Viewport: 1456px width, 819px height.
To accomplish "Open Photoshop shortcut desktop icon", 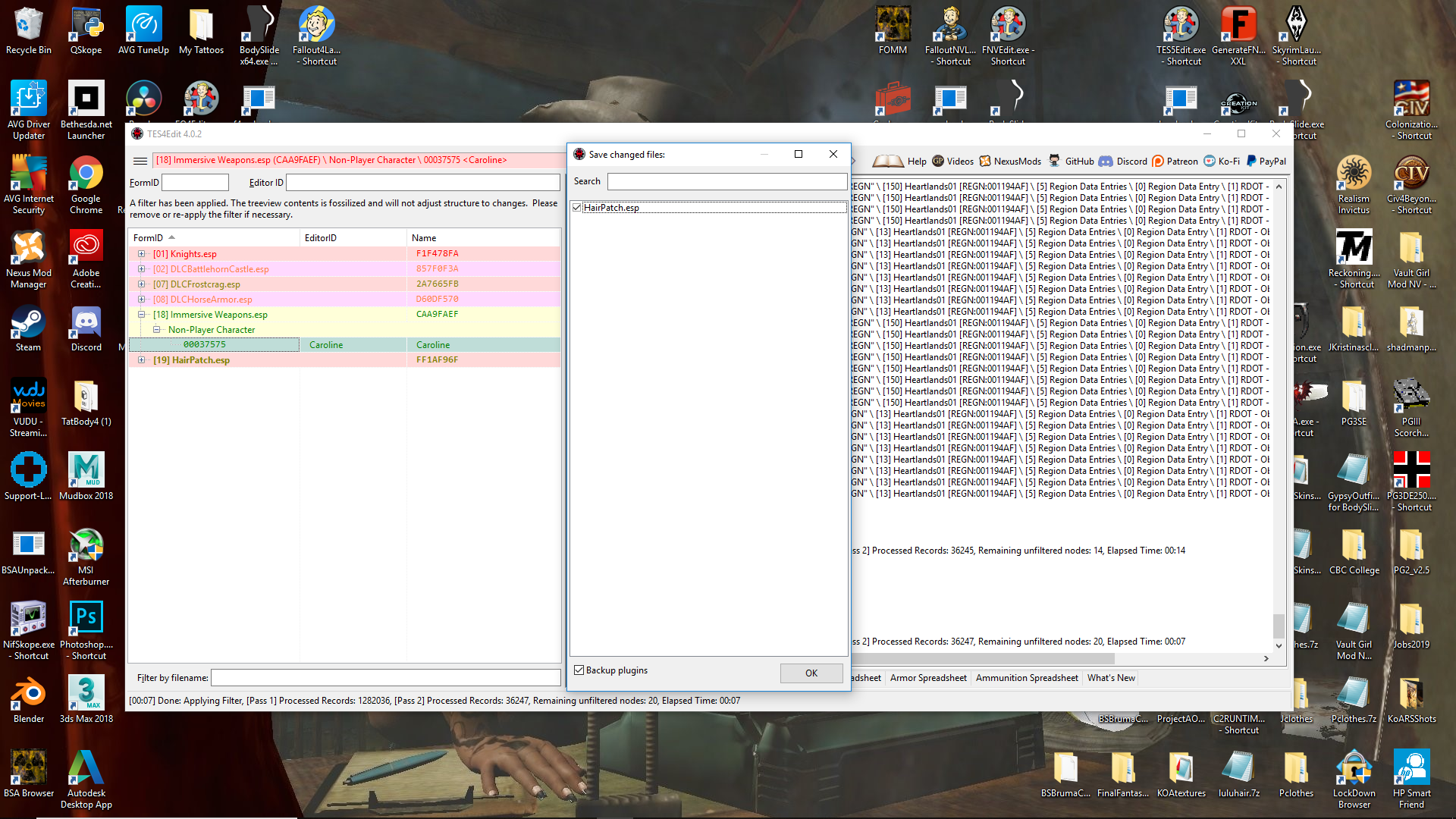I will tap(86, 632).
